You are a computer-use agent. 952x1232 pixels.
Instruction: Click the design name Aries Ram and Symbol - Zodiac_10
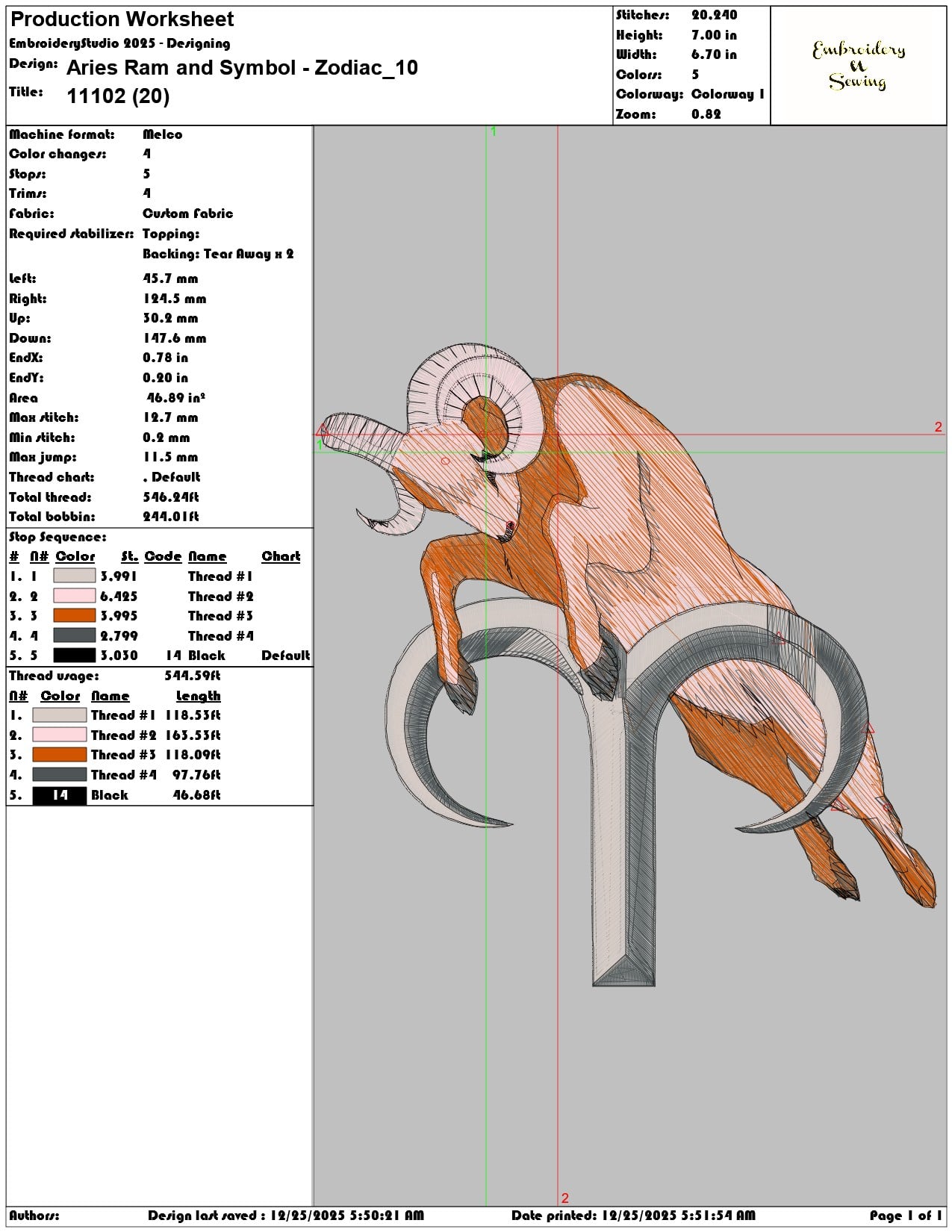tap(242, 68)
